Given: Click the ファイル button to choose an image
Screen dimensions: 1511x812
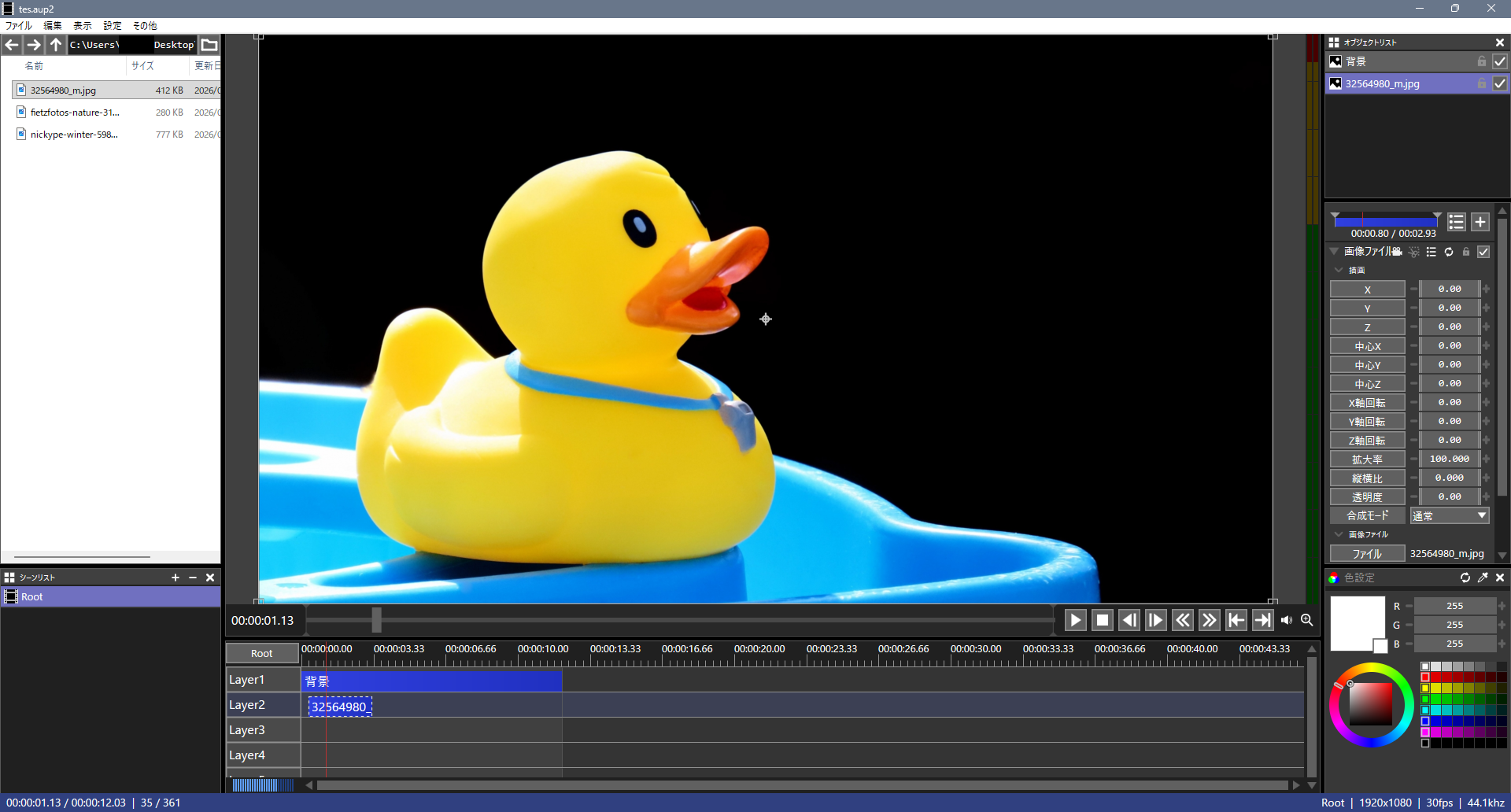Looking at the screenshot, I should 1367,554.
